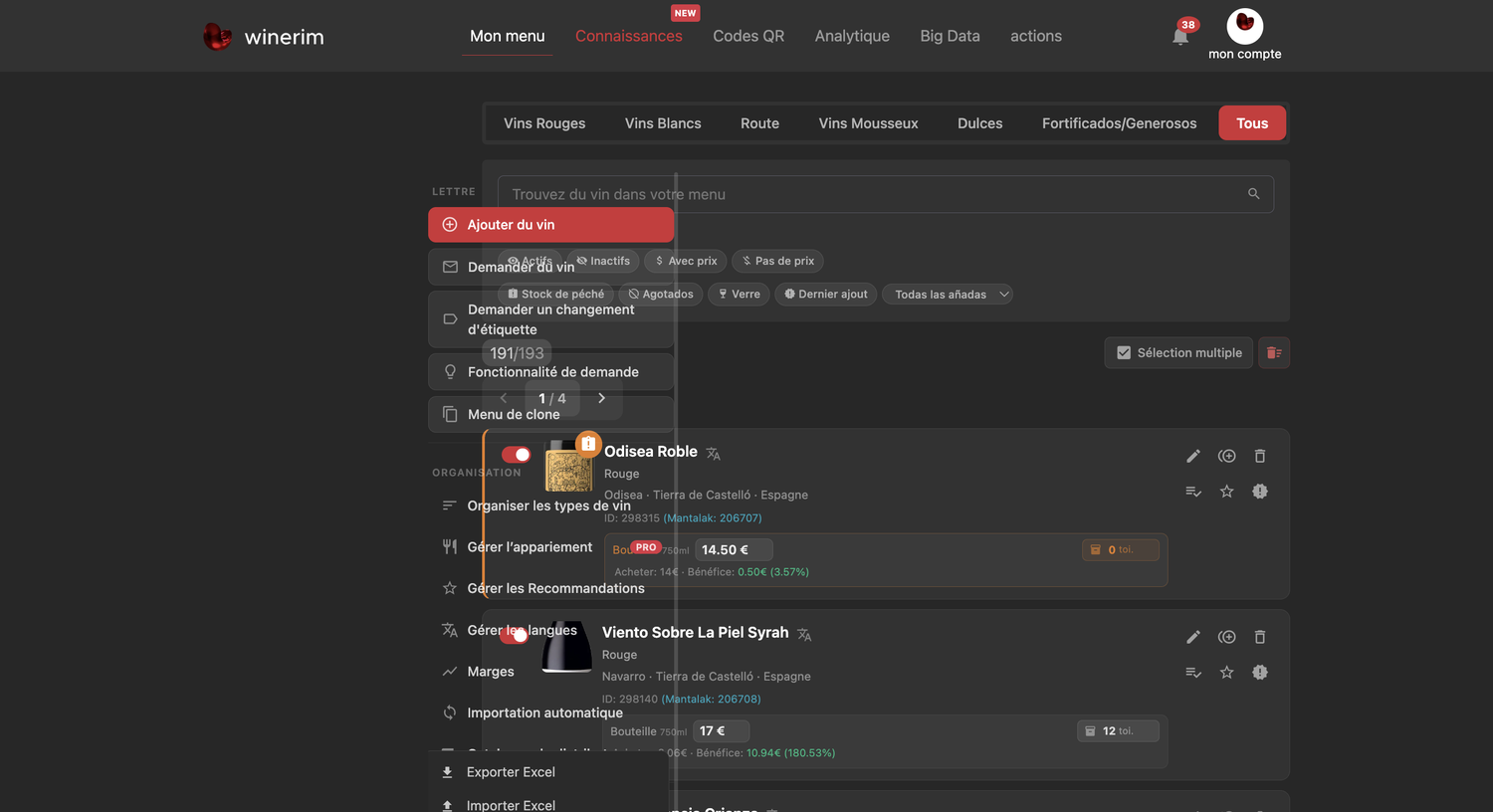
Task: Delete Viento Sobre La Piel Syrah with the trash icon
Action: (x=1260, y=637)
